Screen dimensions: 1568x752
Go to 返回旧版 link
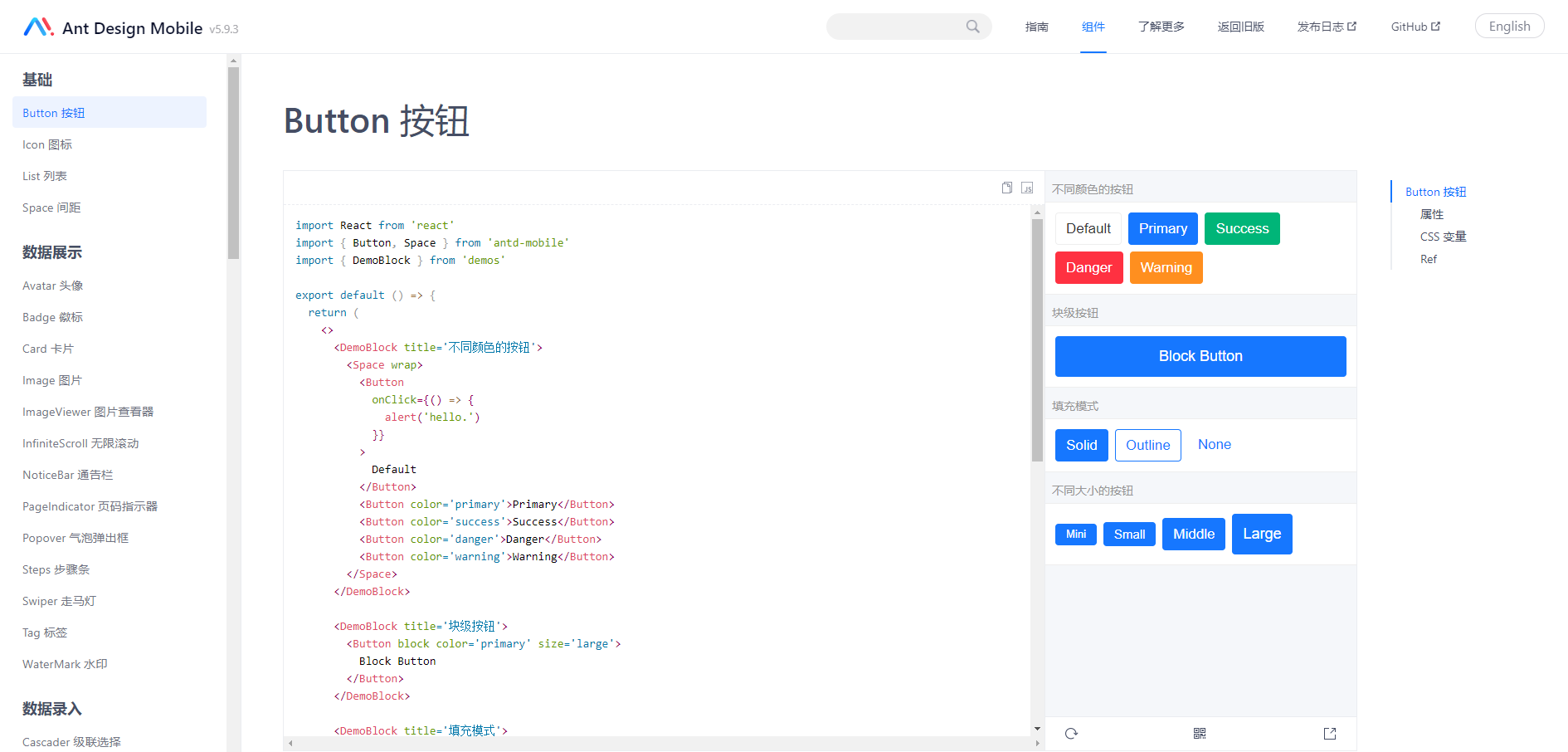[x=1241, y=27]
